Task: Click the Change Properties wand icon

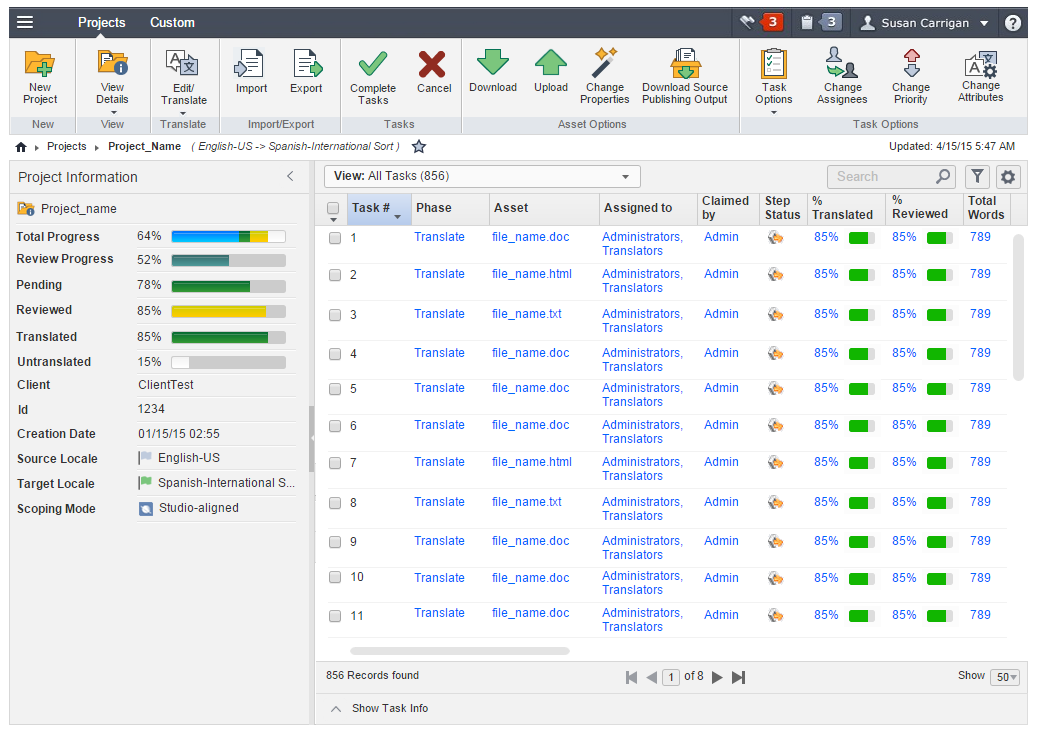Action: pyautogui.click(x=605, y=63)
